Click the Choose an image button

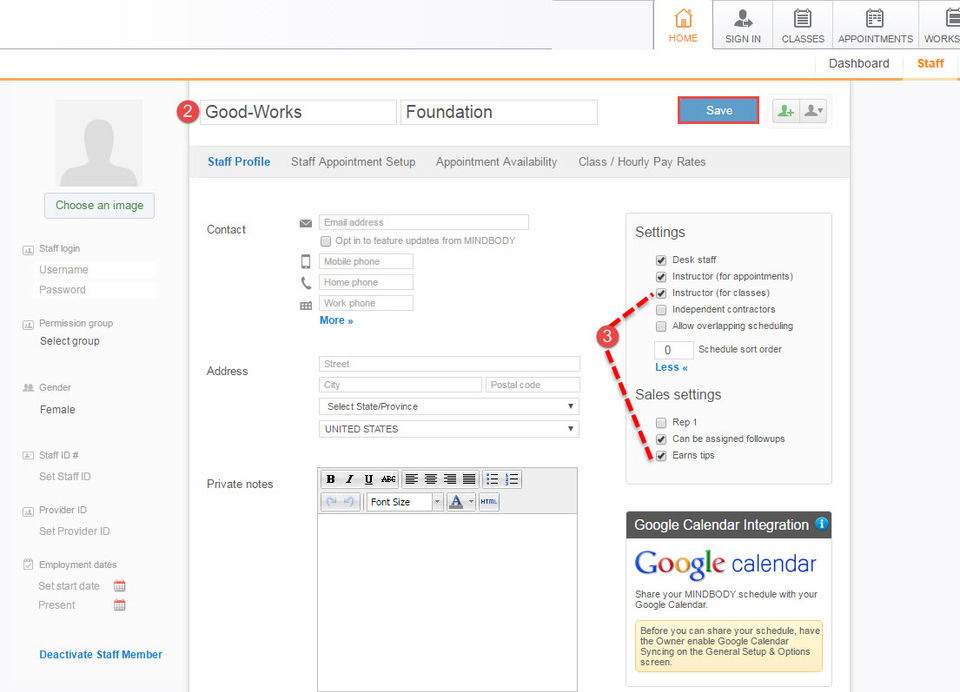(99, 205)
